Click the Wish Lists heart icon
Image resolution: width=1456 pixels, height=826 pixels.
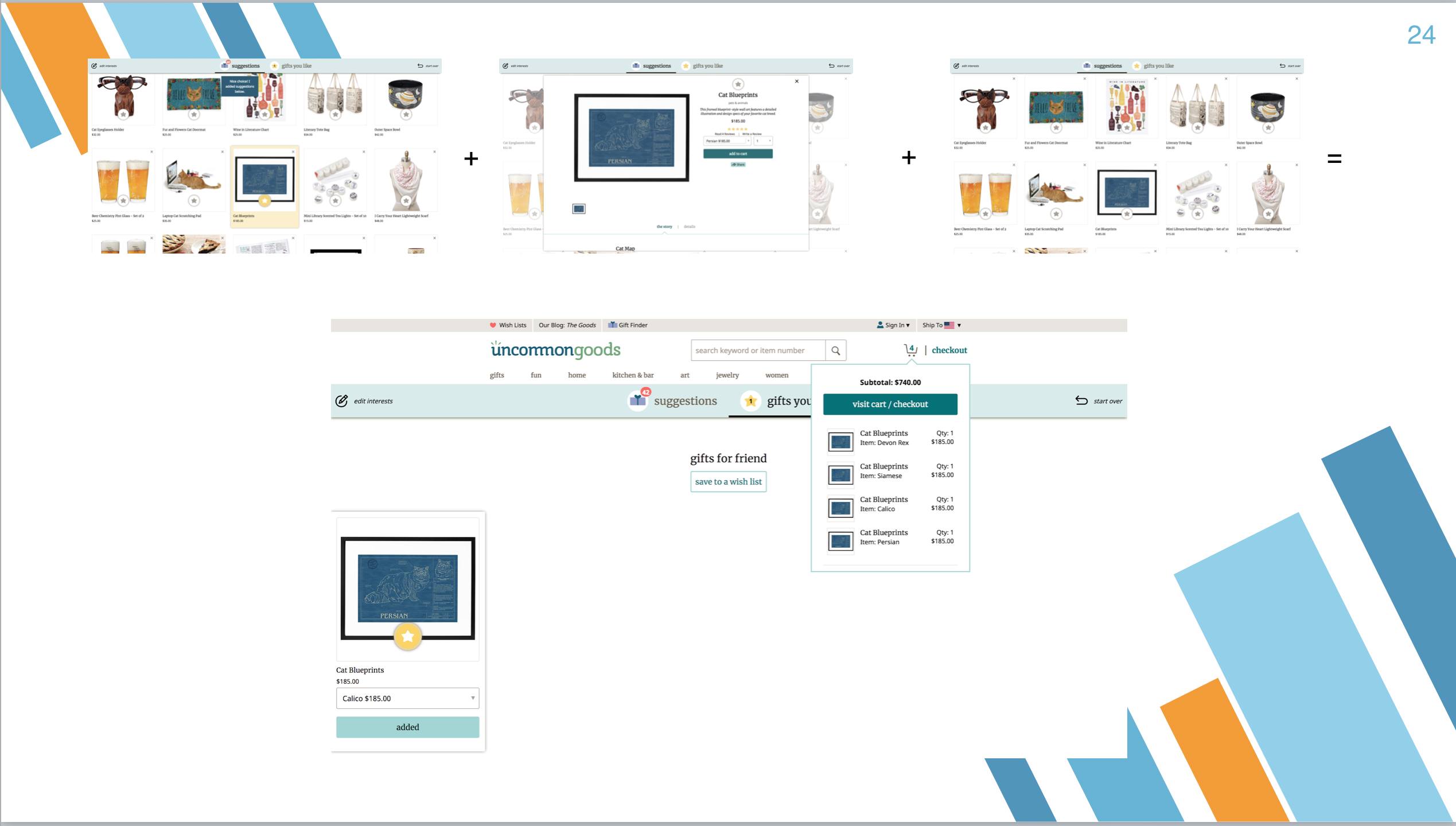[492, 325]
